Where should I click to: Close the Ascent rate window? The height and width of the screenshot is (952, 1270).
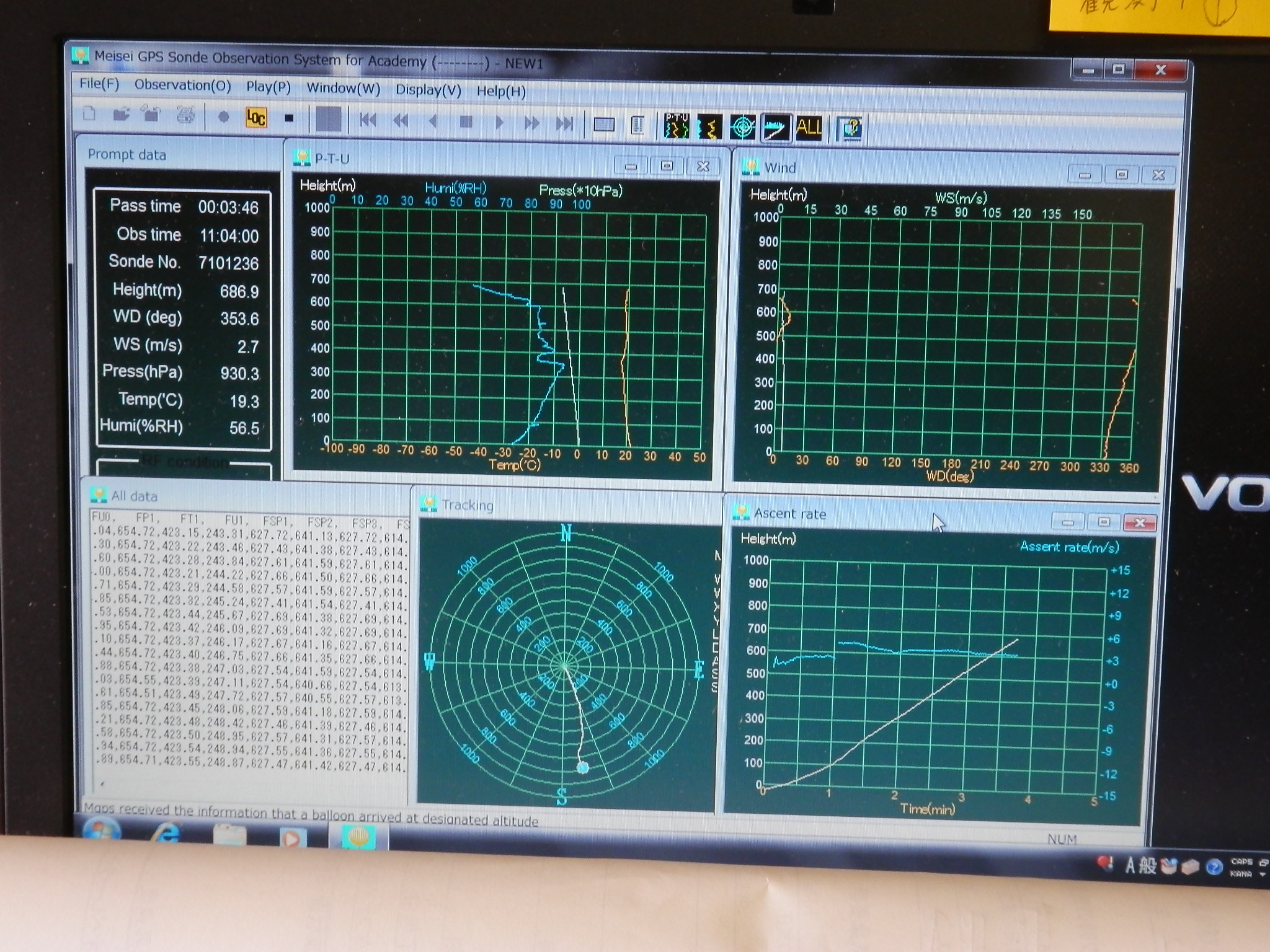tap(1140, 522)
